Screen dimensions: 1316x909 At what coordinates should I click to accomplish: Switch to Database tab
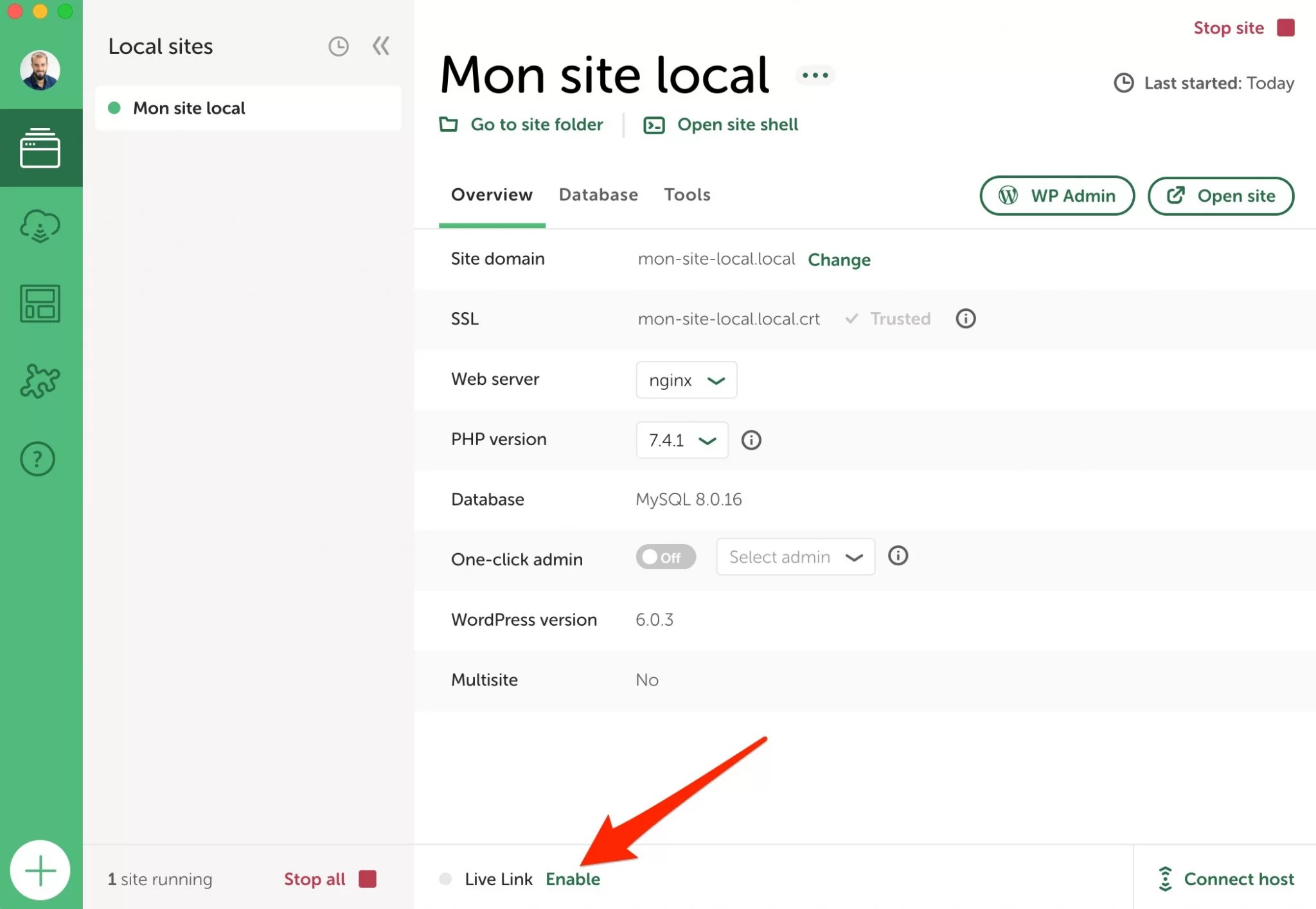tap(598, 195)
